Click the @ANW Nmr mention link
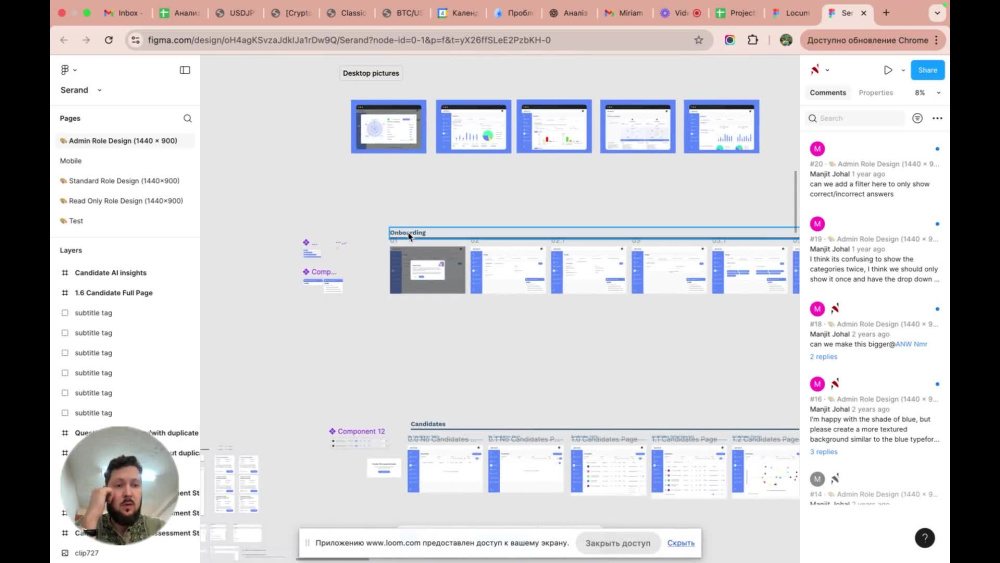This screenshot has width=1000, height=563. click(909, 344)
